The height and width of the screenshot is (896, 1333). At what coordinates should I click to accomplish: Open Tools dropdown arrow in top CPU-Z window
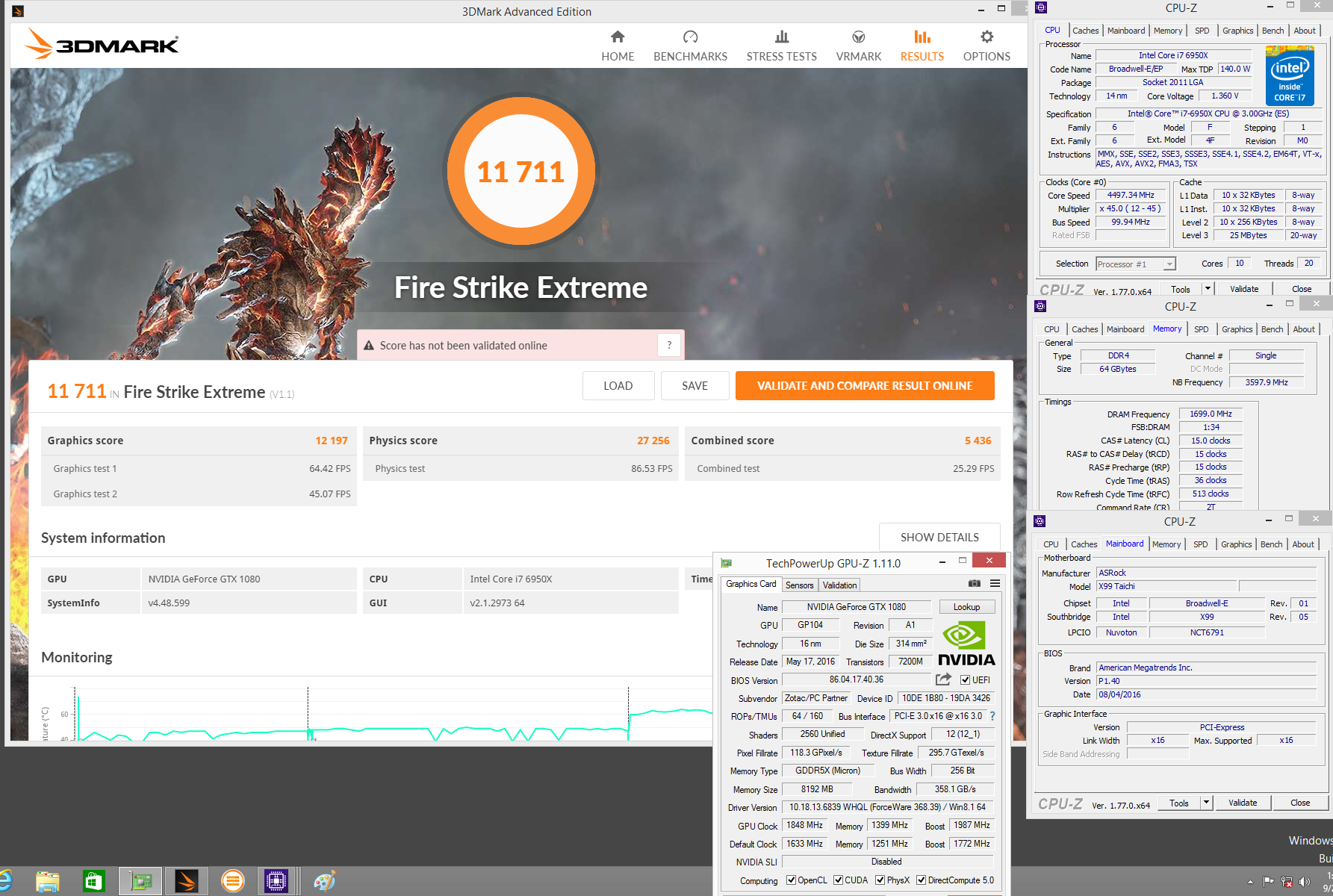[1207, 289]
